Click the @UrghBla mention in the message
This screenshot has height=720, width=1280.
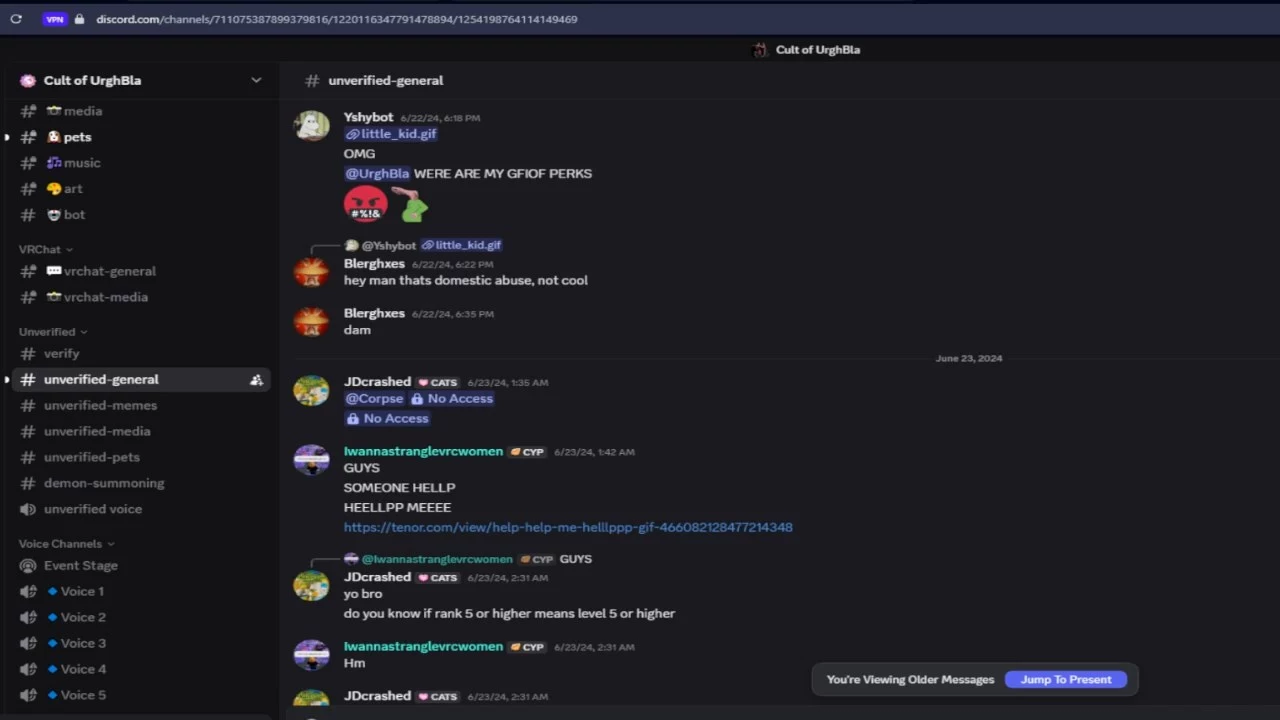tap(377, 173)
